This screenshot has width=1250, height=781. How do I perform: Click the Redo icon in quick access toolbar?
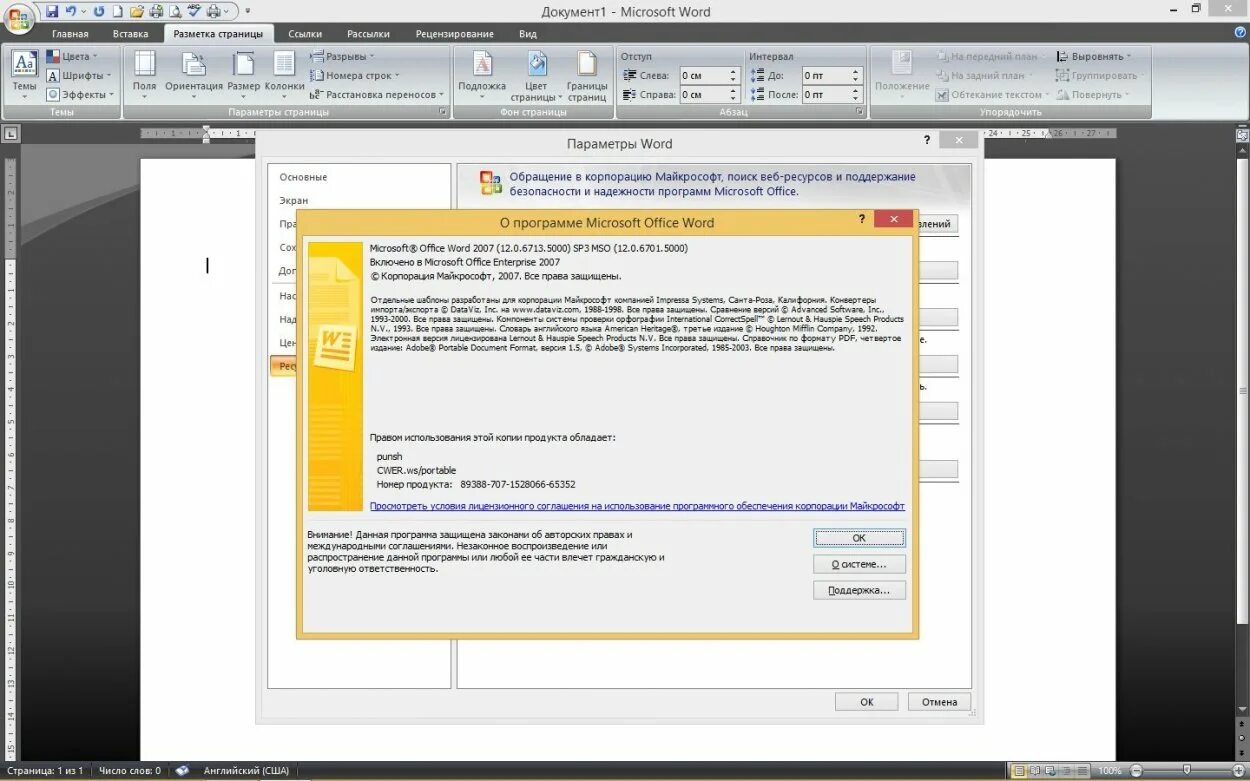[99, 12]
